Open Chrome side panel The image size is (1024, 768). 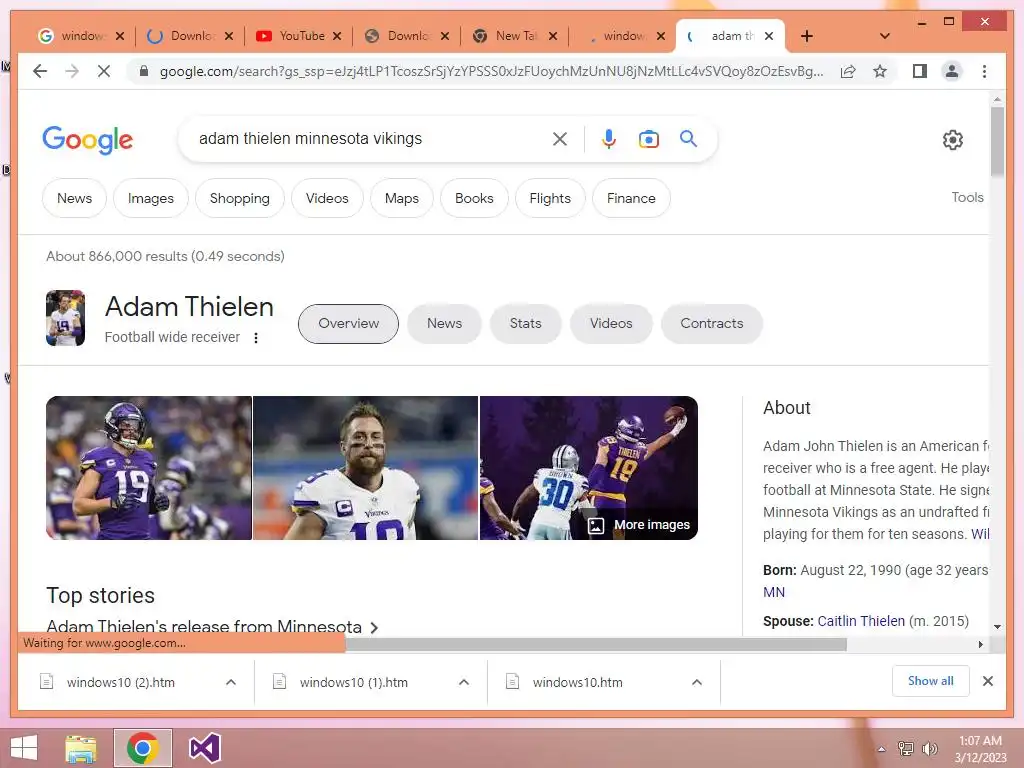[920, 71]
